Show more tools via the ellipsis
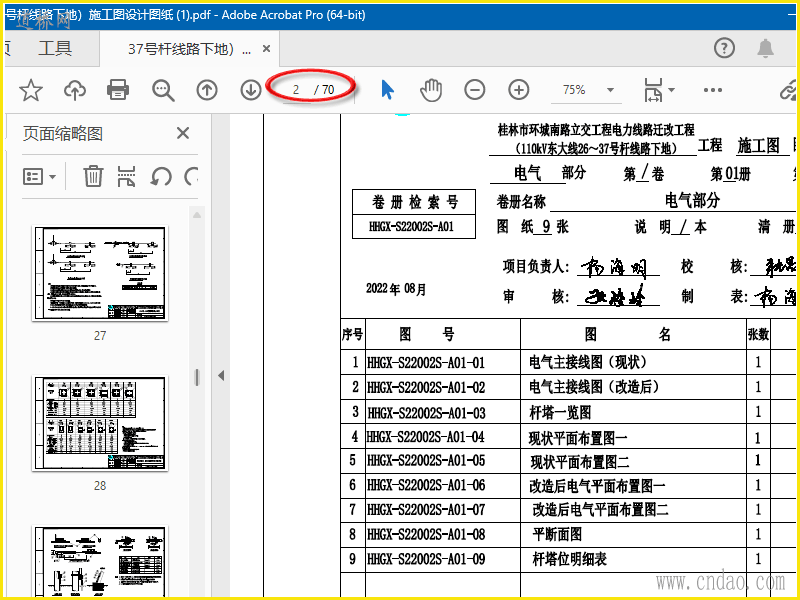The width and height of the screenshot is (800, 600). coord(712,90)
